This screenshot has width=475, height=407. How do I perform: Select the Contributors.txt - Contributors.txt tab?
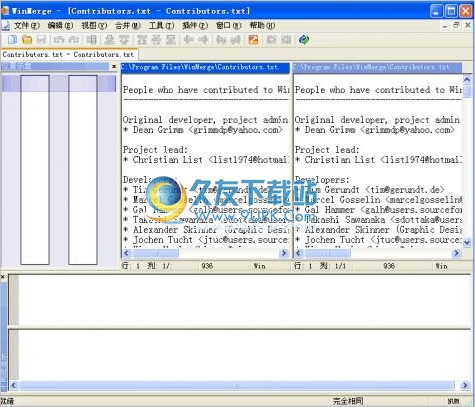pyautogui.click(x=69, y=54)
